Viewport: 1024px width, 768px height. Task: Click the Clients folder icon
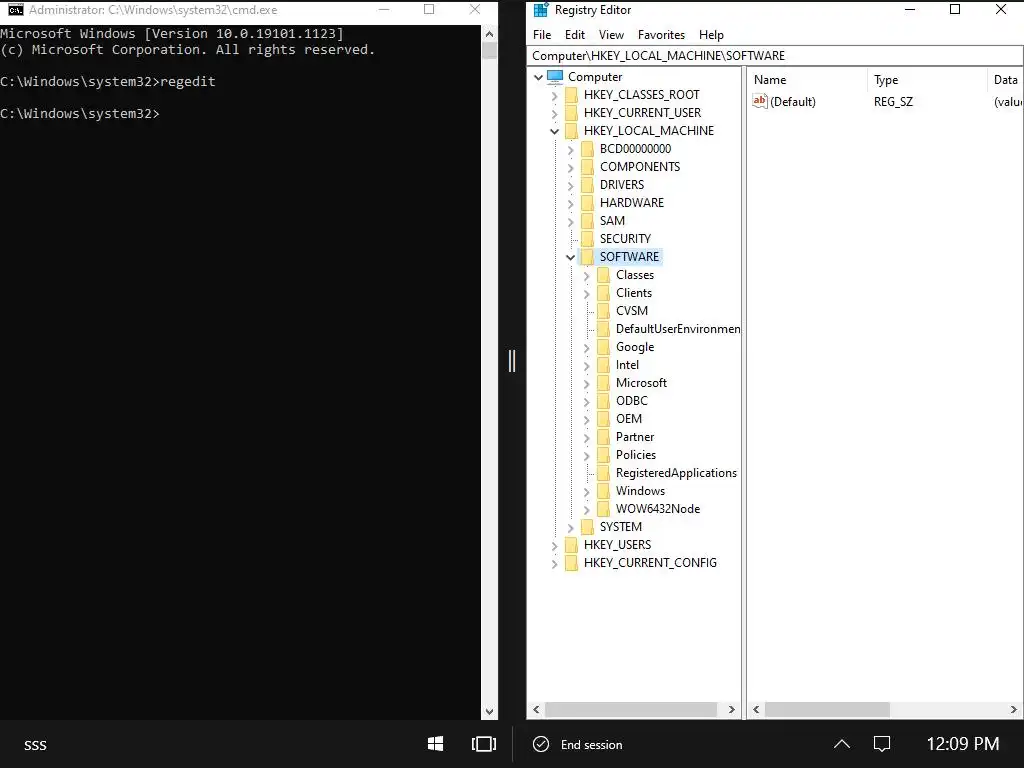[x=603, y=293]
